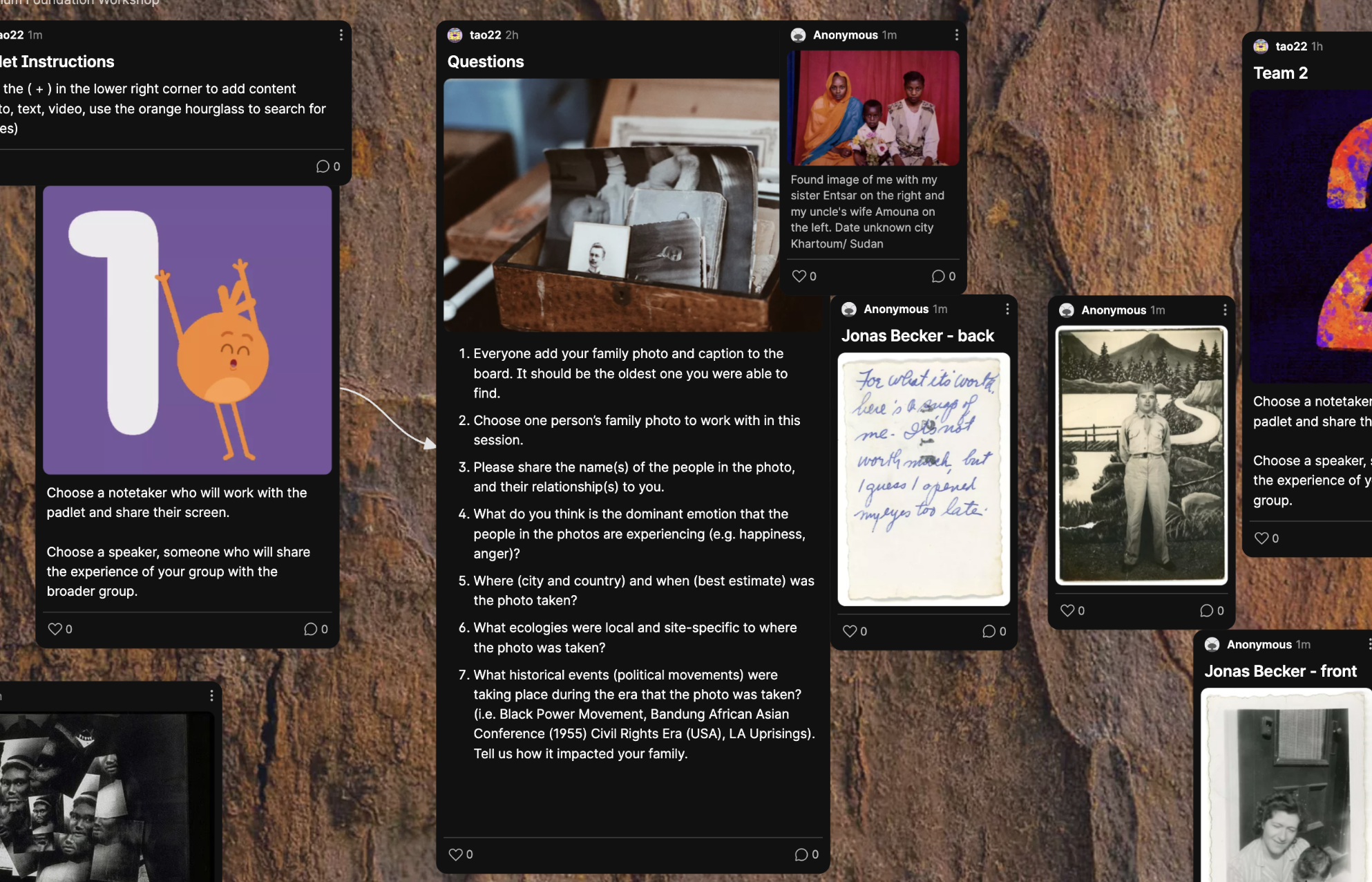Click Anonymous author on Jonas Becker - front
Screen dimensions: 1372x882
[1259, 644]
